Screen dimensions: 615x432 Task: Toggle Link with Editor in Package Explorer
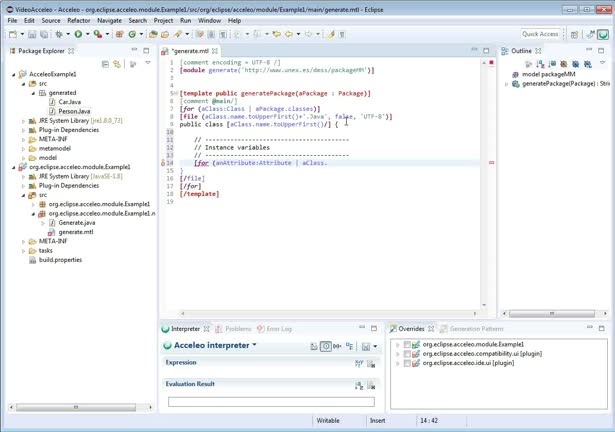(117, 64)
